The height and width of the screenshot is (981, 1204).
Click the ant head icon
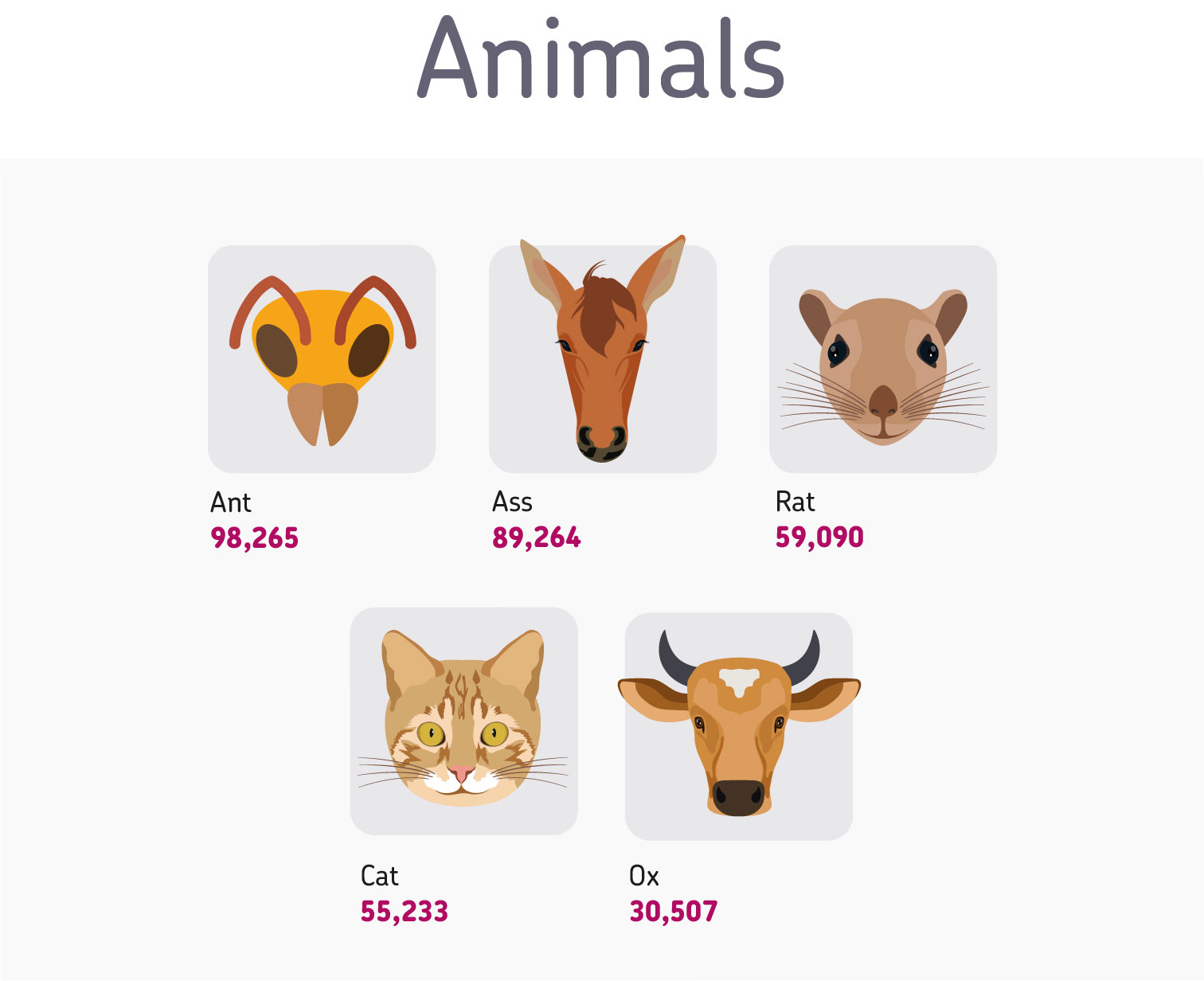click(x=322, y=361)
